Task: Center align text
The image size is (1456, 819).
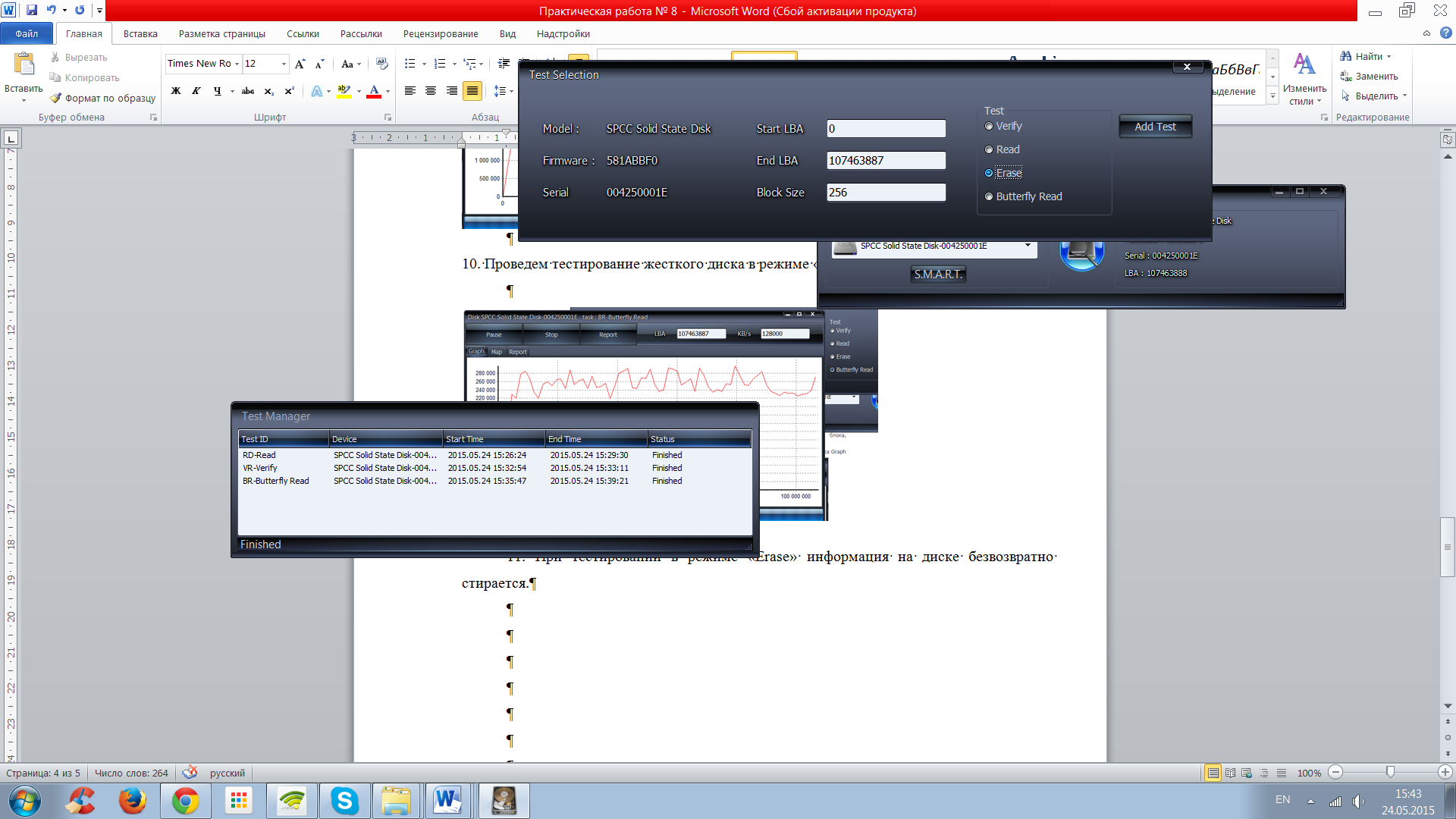Action: pos(431,91)
